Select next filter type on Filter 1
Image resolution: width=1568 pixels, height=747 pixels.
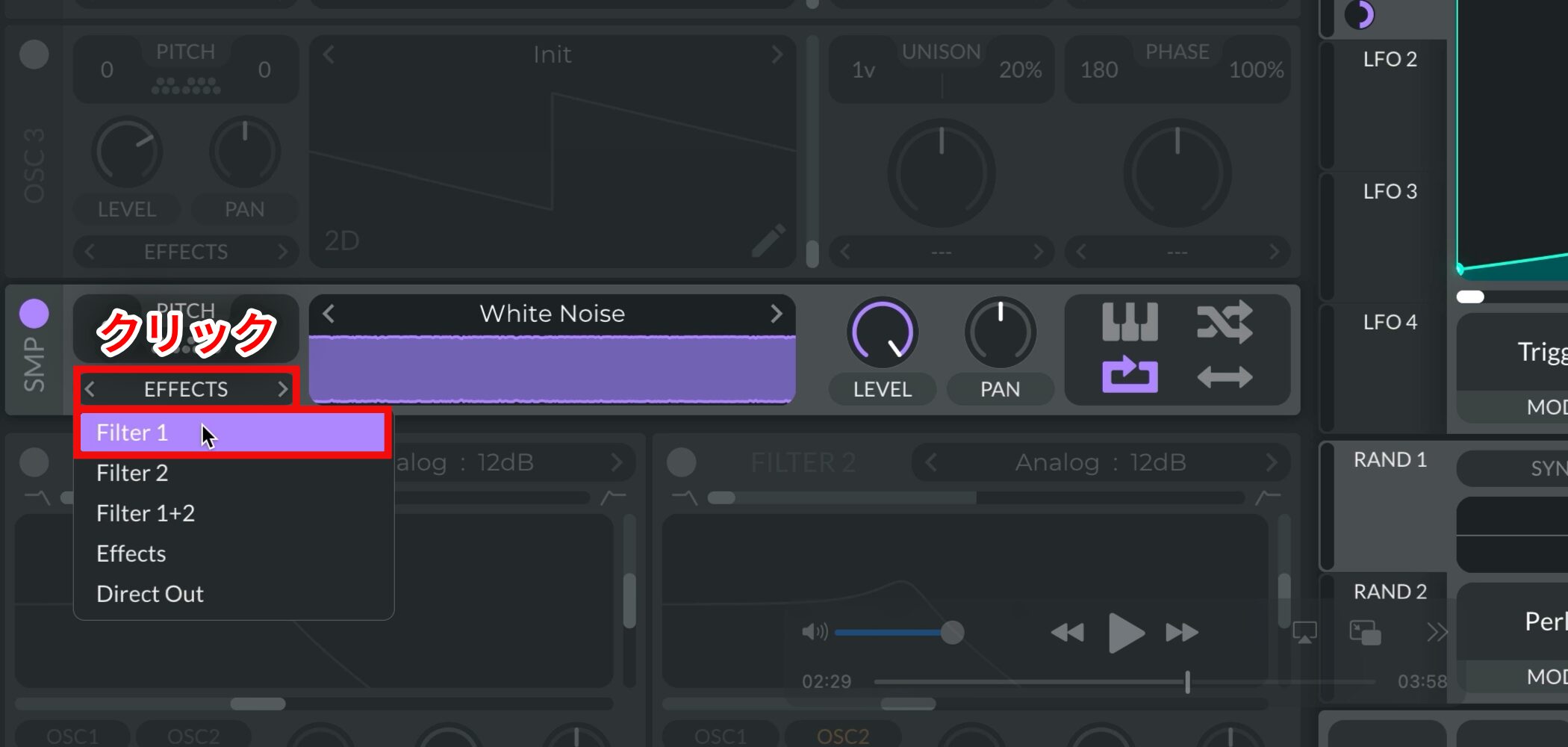tap(617, 462)
